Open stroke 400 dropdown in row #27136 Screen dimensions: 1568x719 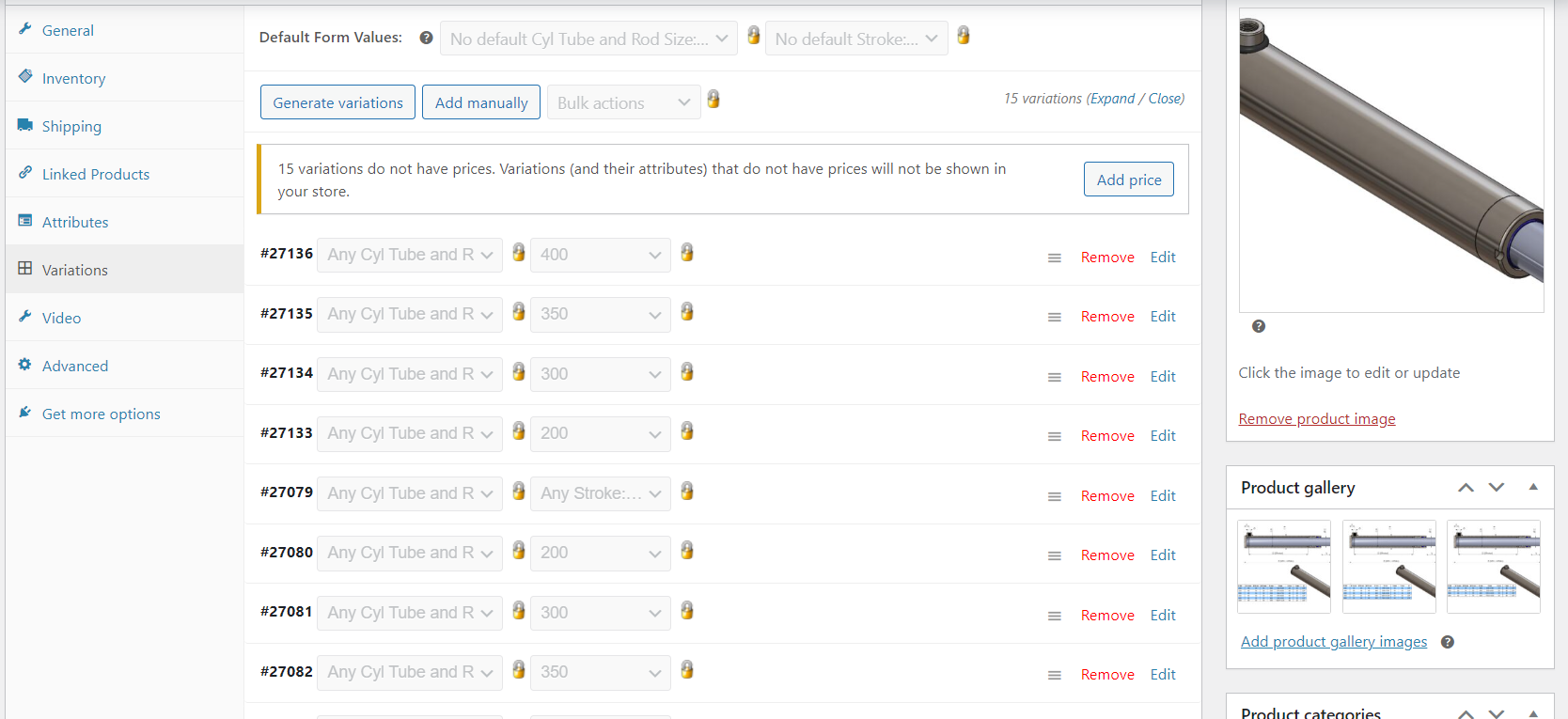601,255
